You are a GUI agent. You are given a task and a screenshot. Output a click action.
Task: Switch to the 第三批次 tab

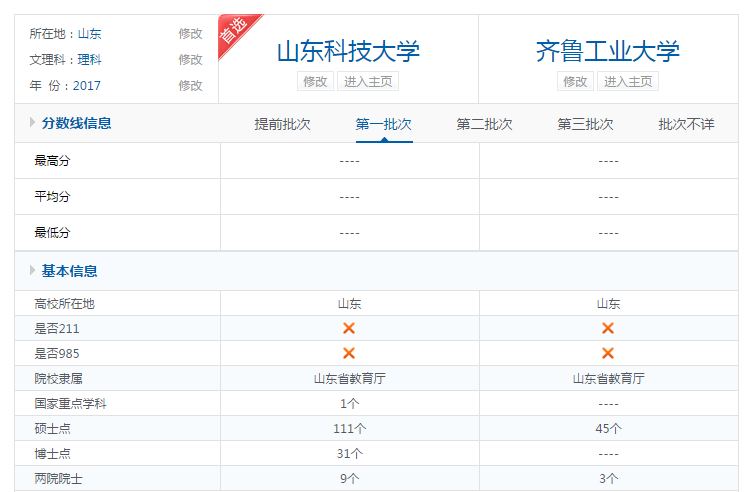point(585,124)
